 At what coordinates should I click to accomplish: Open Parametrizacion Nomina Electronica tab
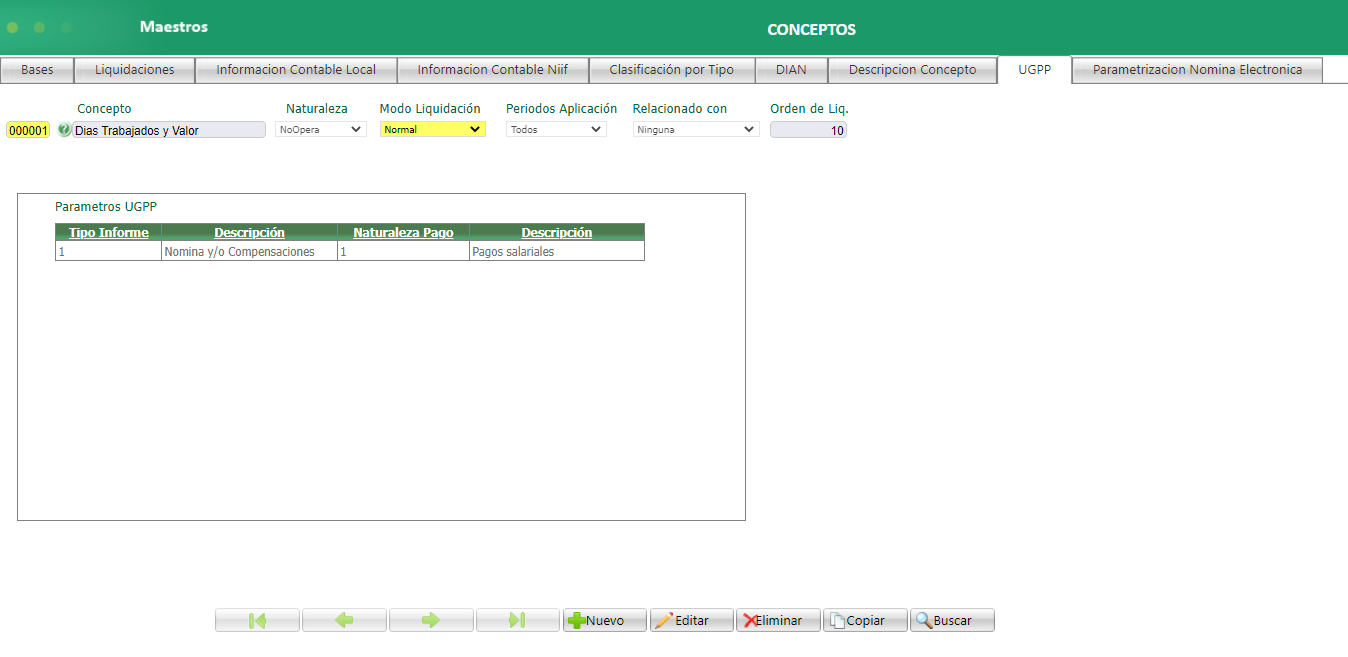tap(1198, 70)
